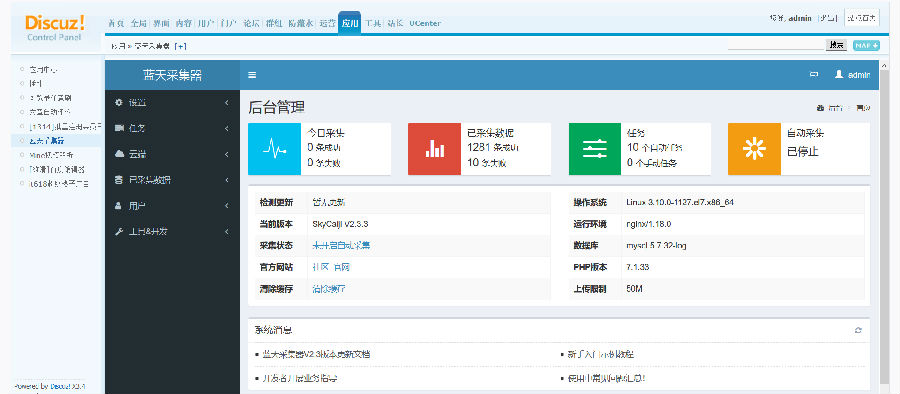Screen dimensions: 900x394
Task: Click the camera icon beside 任务
Action: tap(119, 128)
